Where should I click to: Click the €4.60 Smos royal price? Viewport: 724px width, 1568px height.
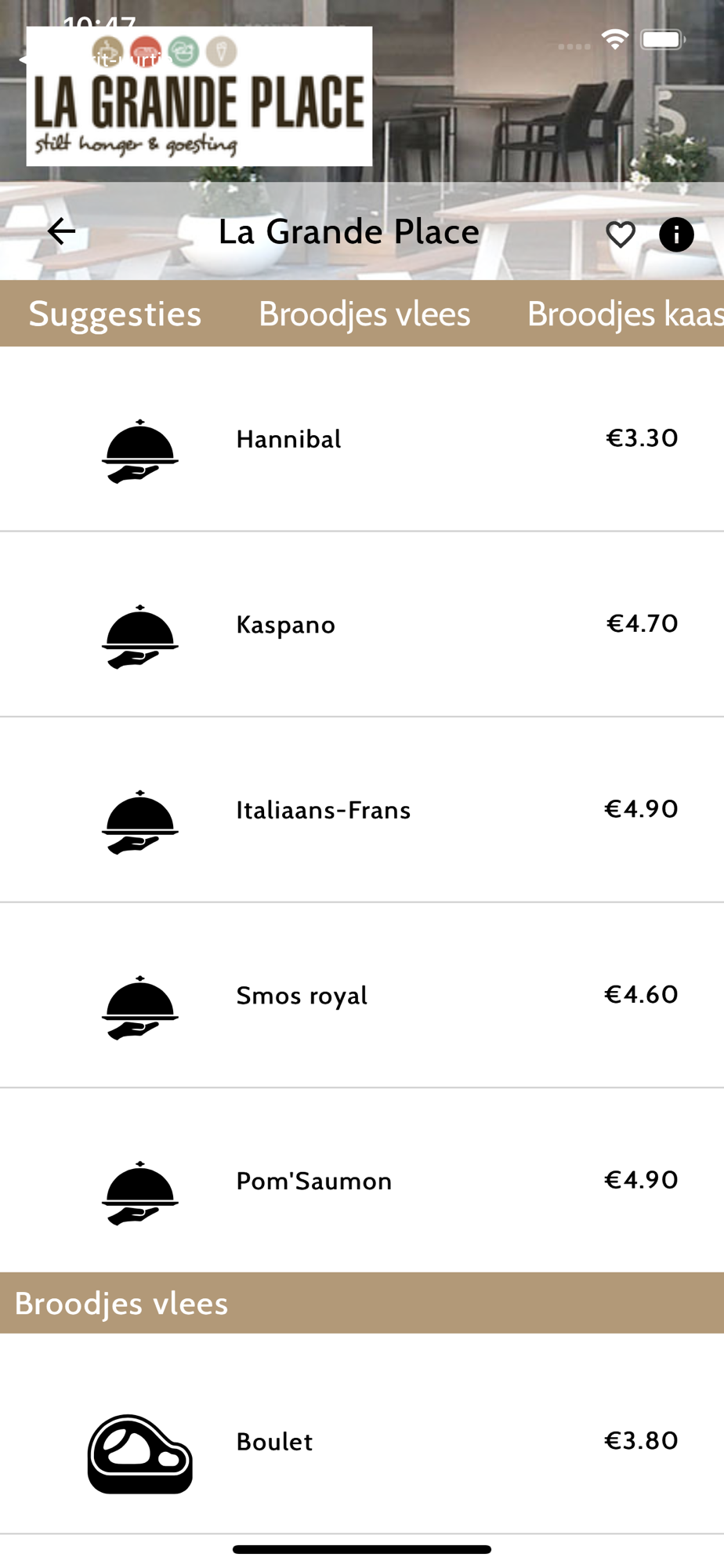pos(641,994)
